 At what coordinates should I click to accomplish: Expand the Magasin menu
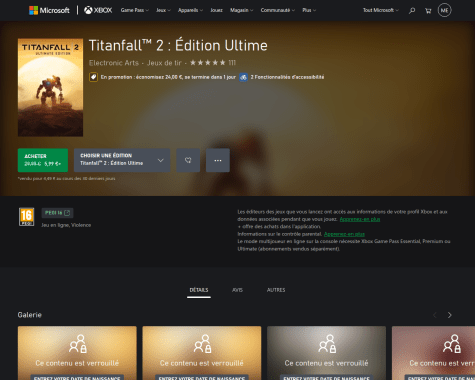[241, 10]
